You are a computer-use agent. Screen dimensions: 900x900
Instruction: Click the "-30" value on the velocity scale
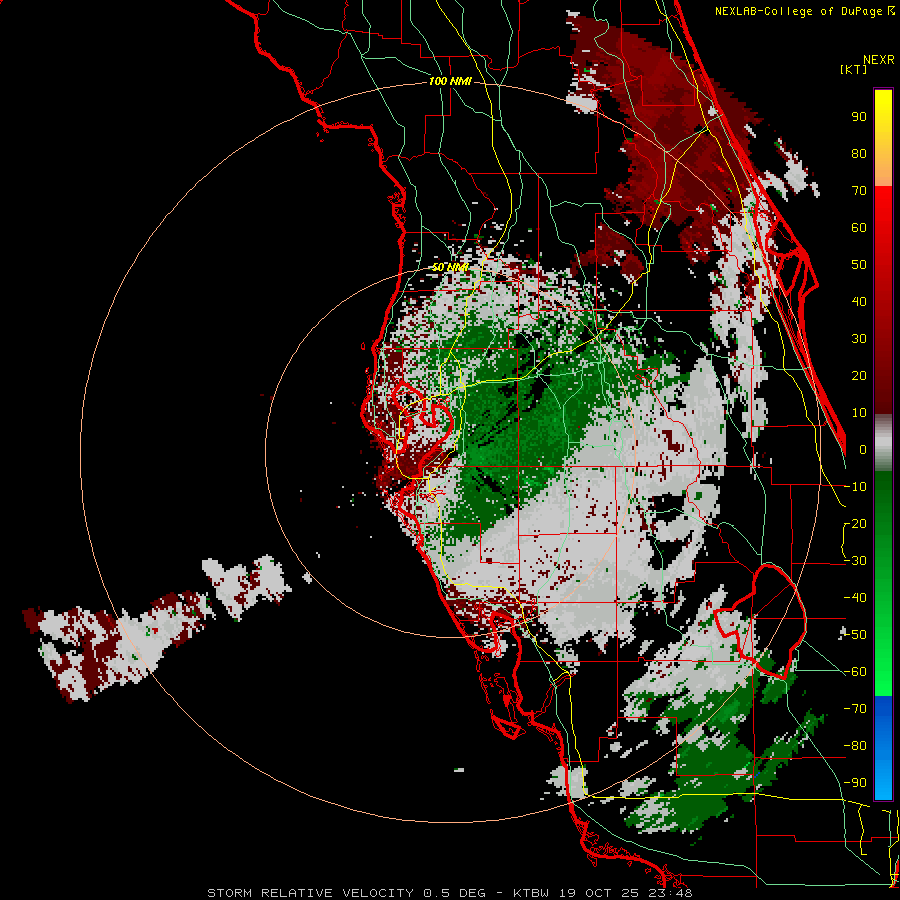point(855,561)
